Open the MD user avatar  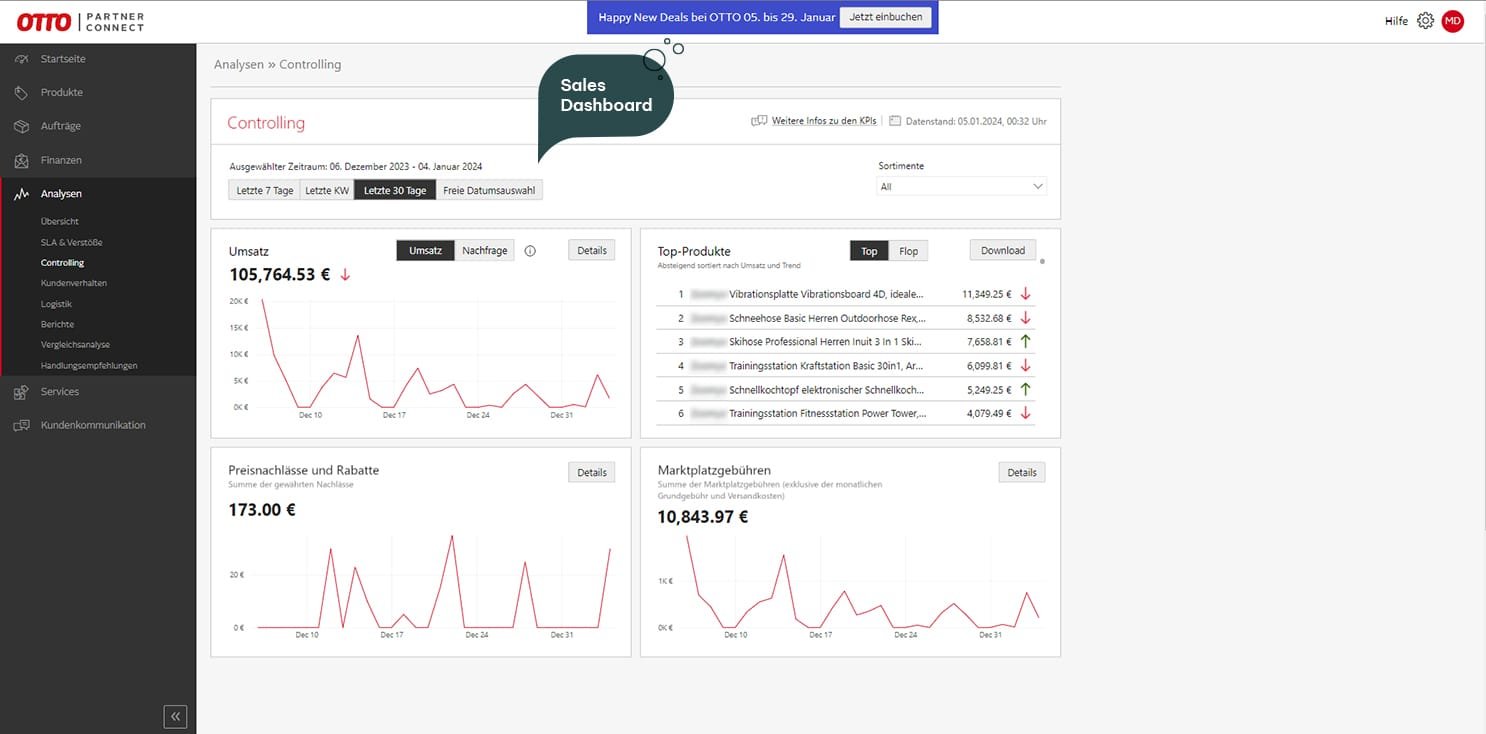(1452, 21)
